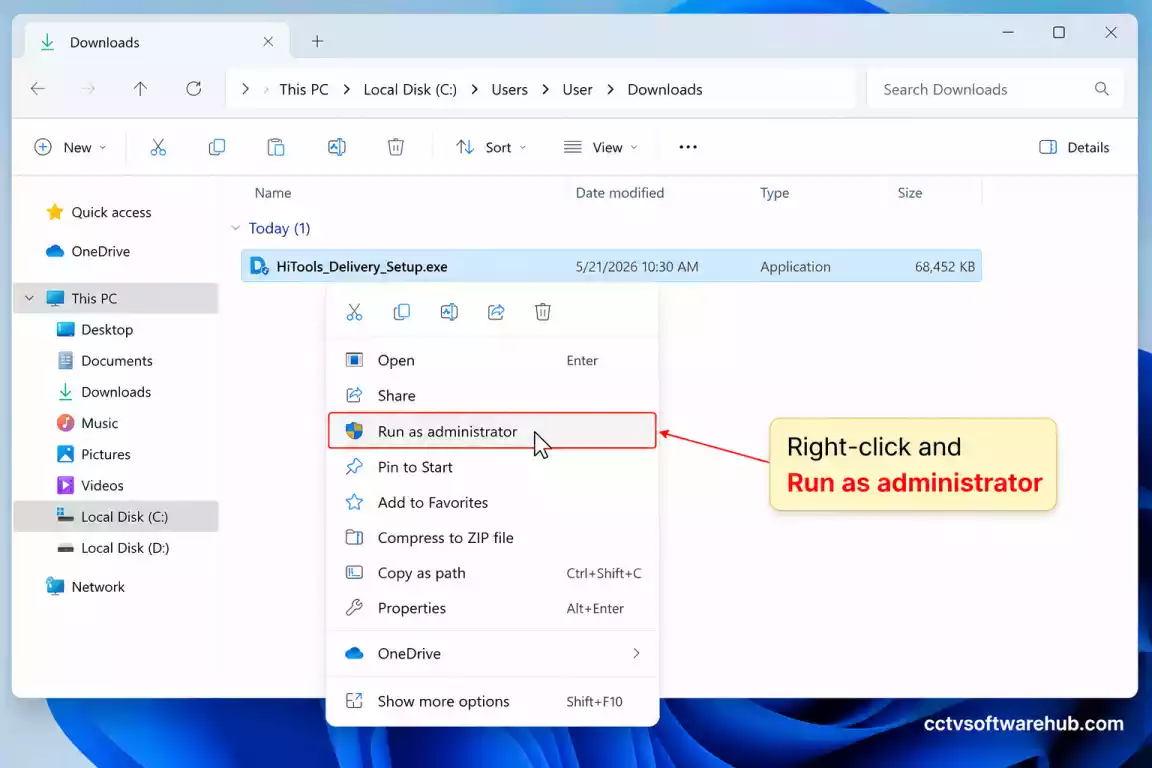Sort by the Name column header
Image resolution: width=1152 pixels, height=768 pixels.
click(x=273, y=193)
